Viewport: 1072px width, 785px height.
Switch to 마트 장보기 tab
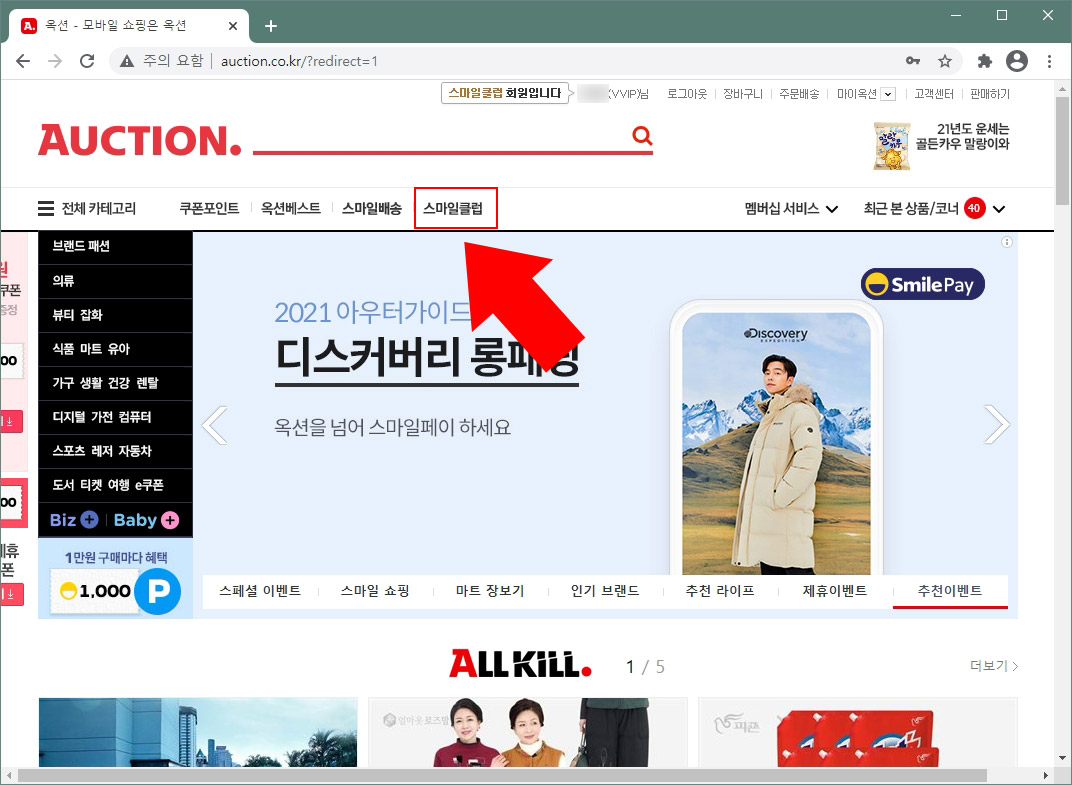tap(490, 591)
